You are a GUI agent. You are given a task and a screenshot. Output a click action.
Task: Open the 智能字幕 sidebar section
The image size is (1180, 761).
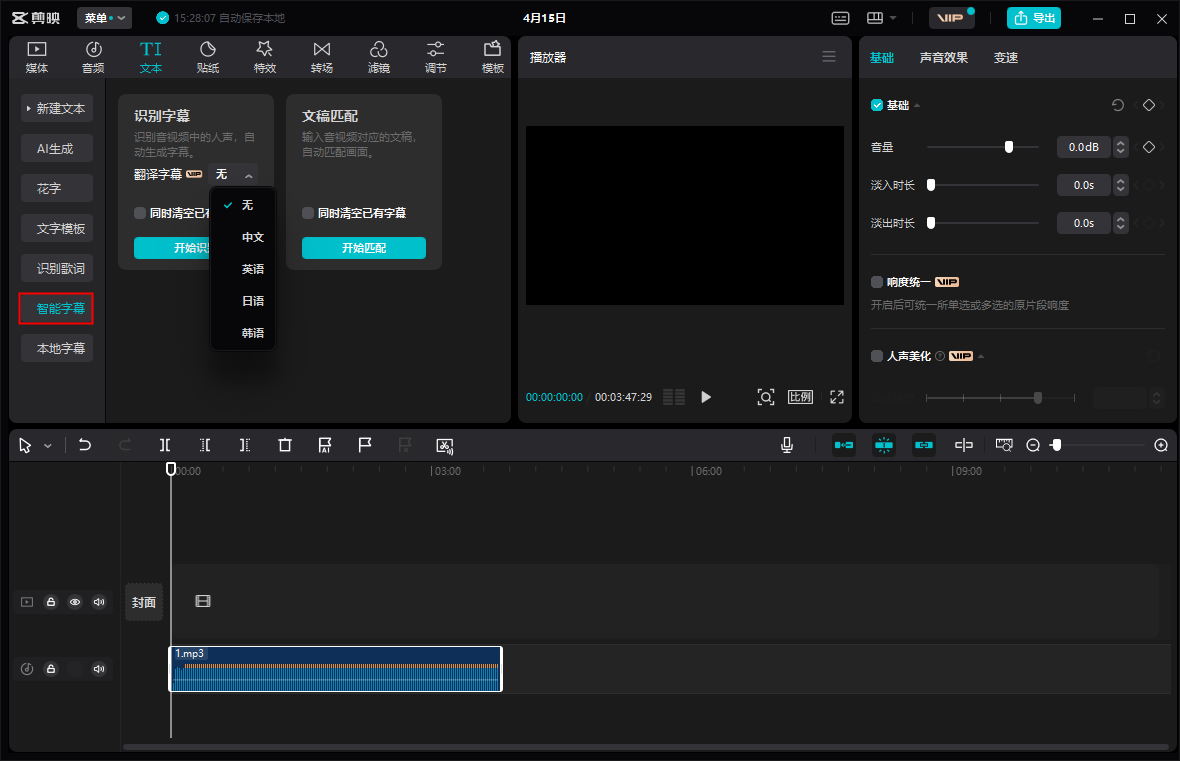(x=57, y=309)
